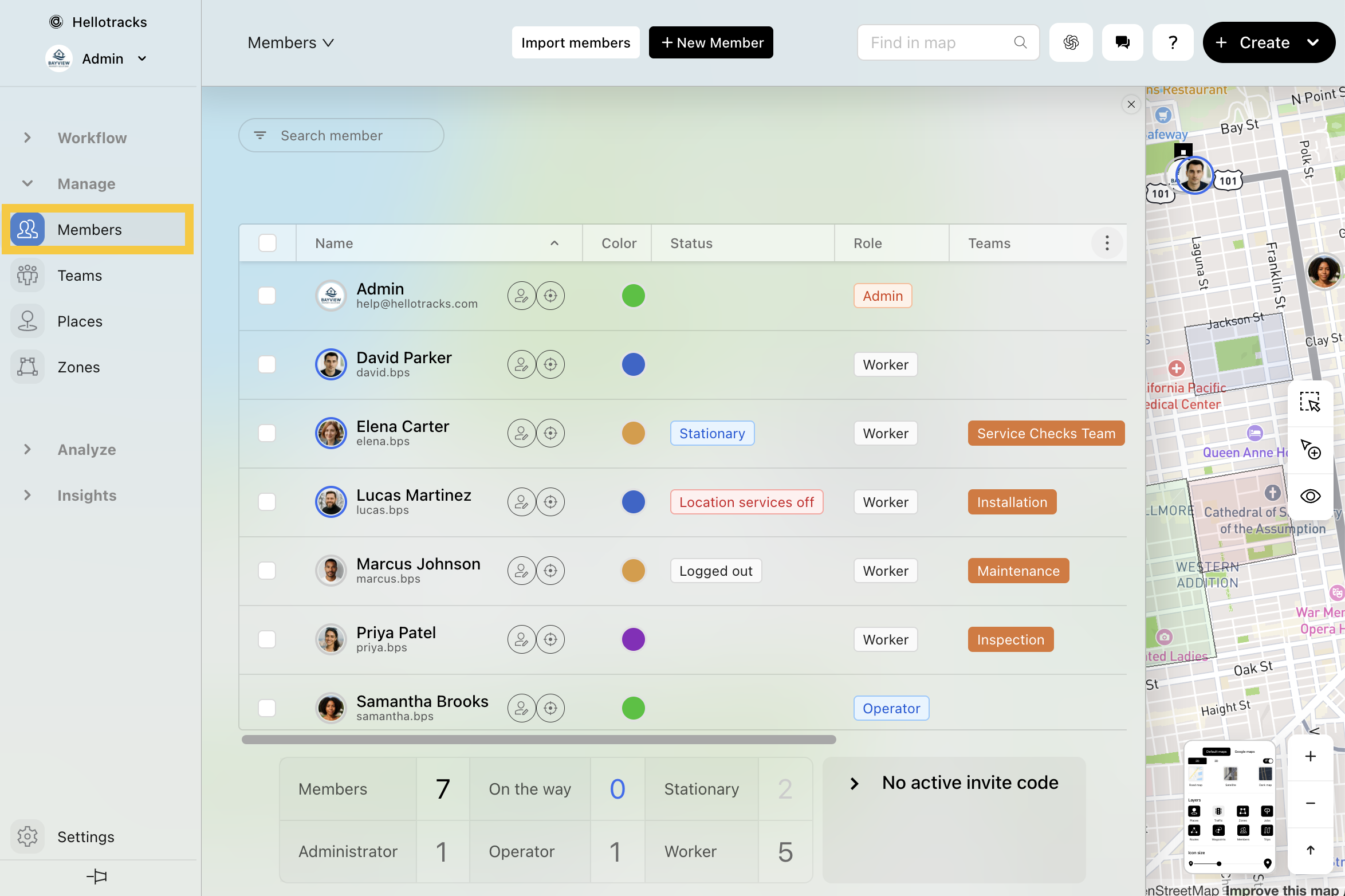Click the pin sidebar icon at bottom
This screenshot has width=1345, height=896.
coord(97,876)
